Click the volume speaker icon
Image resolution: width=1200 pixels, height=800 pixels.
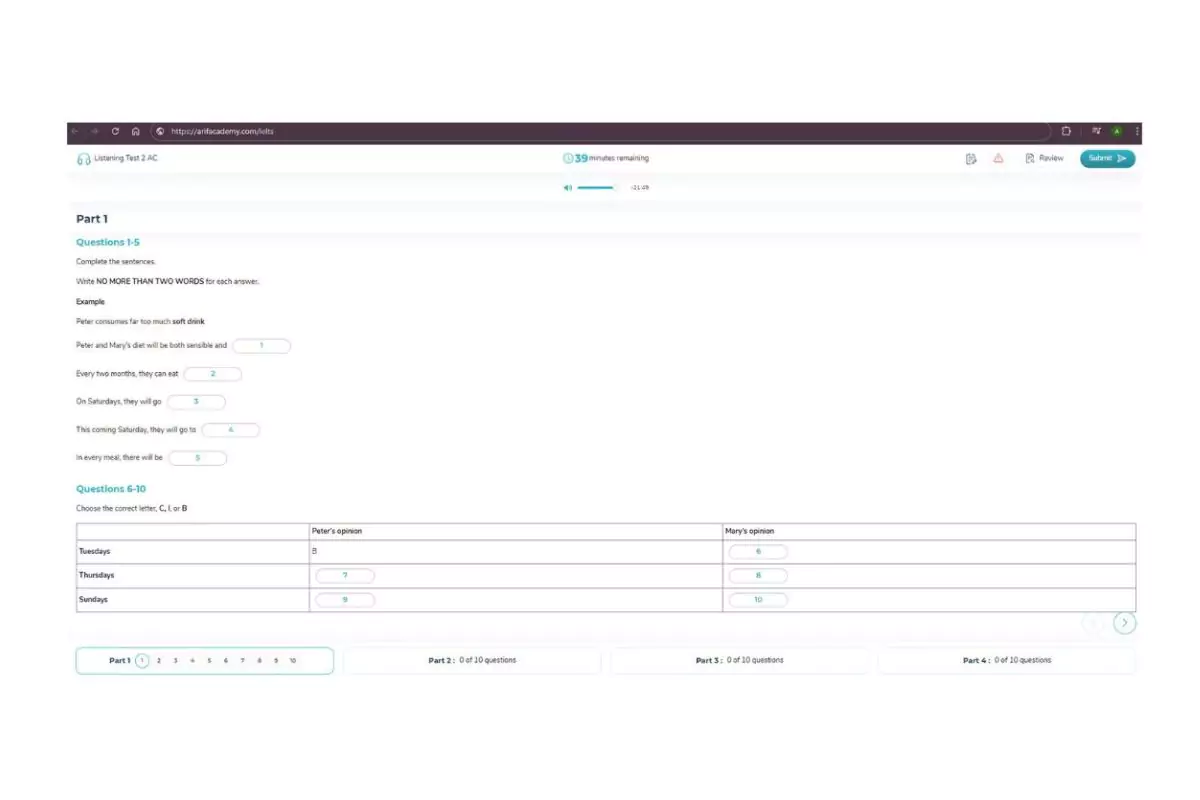567,187
